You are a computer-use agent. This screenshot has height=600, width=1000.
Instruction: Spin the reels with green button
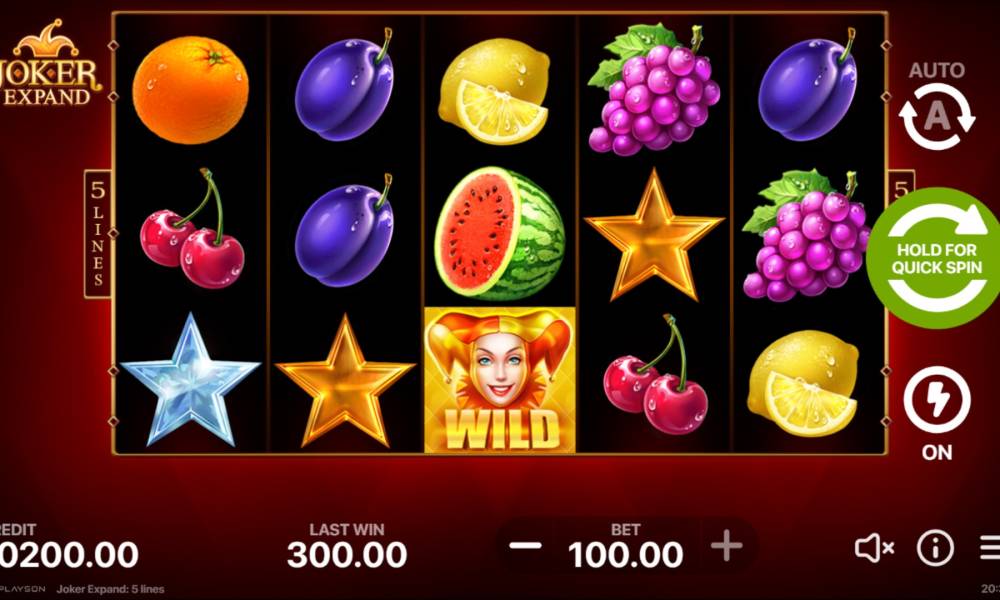pos(934,258)
